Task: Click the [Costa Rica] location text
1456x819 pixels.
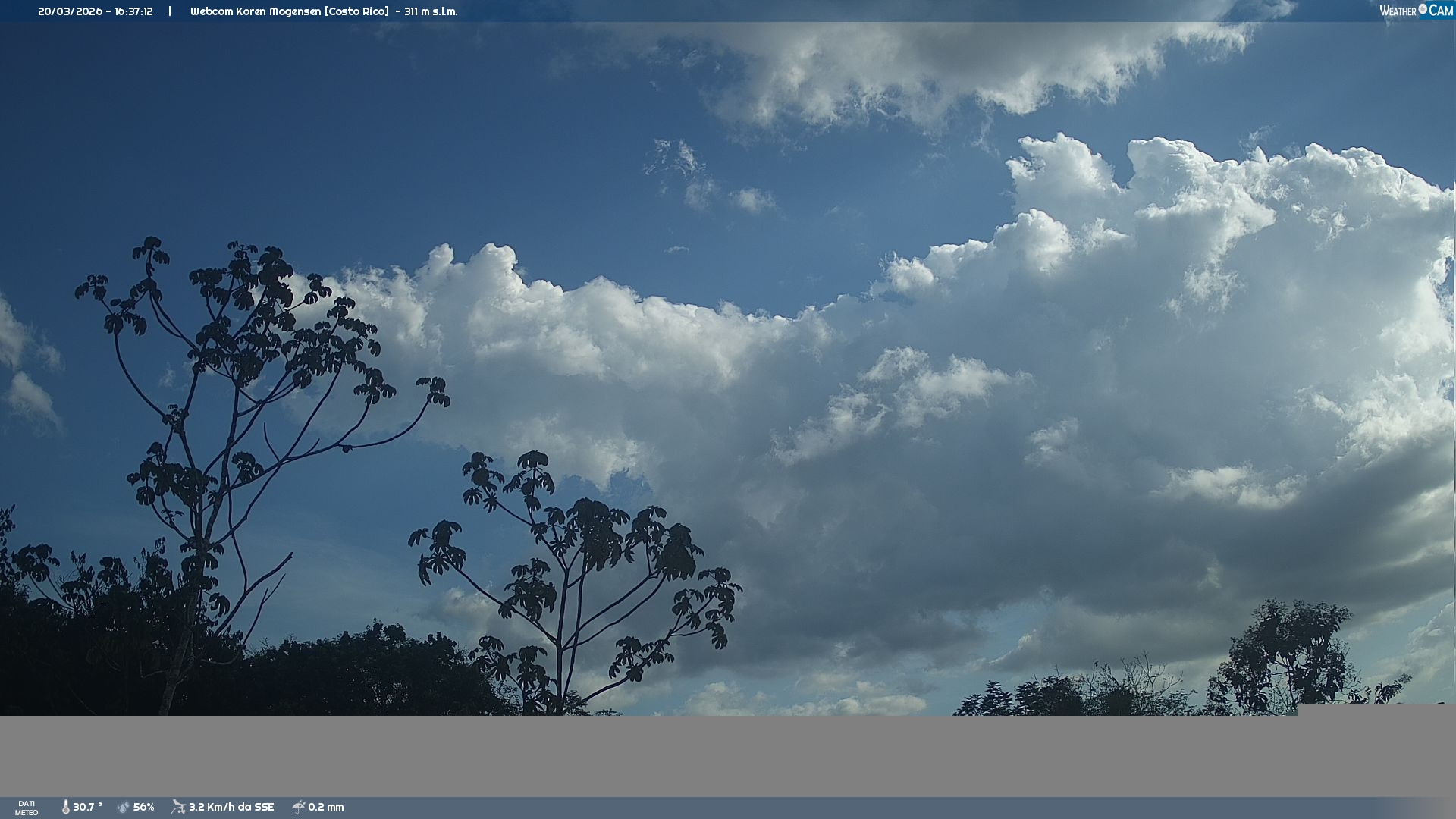Action: tap(356, 11)
